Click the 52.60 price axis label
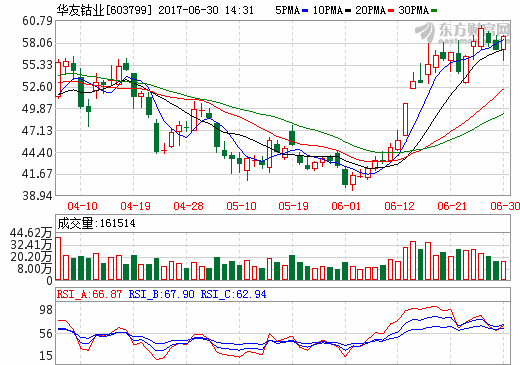This screenshot has width=520, height=365. (37, 87)
